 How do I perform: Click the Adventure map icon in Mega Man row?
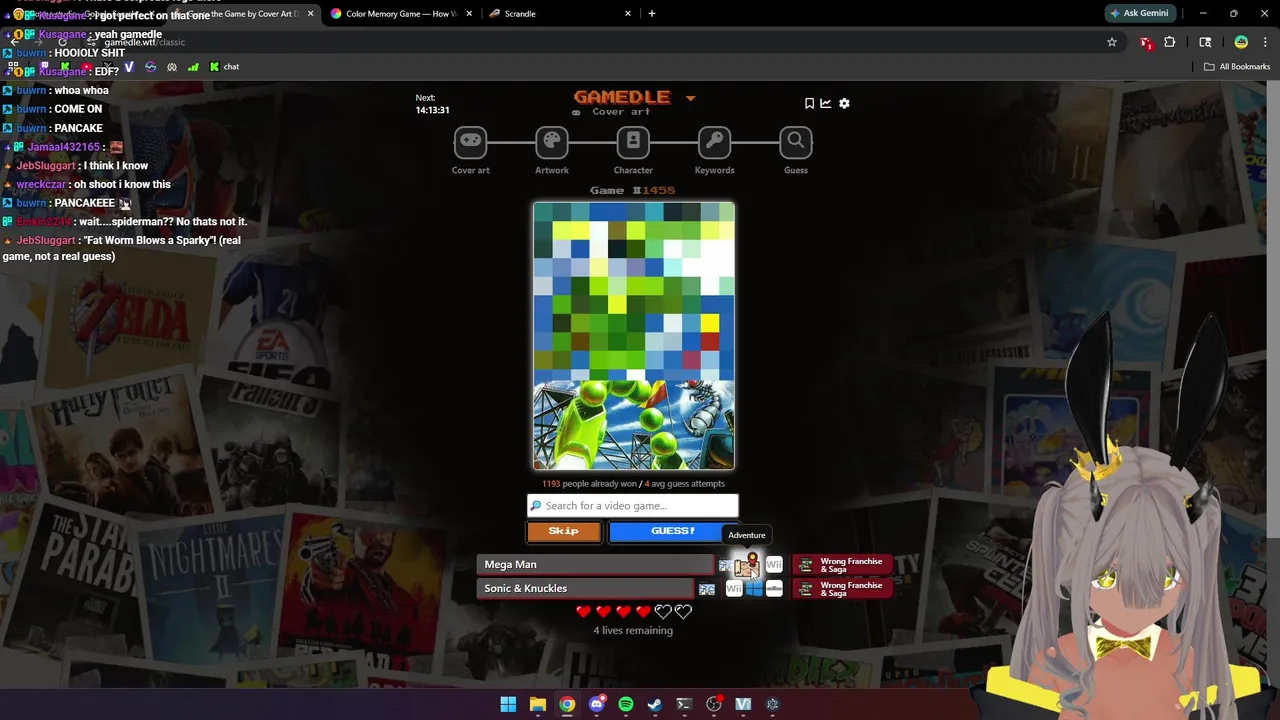click(747, 566)
